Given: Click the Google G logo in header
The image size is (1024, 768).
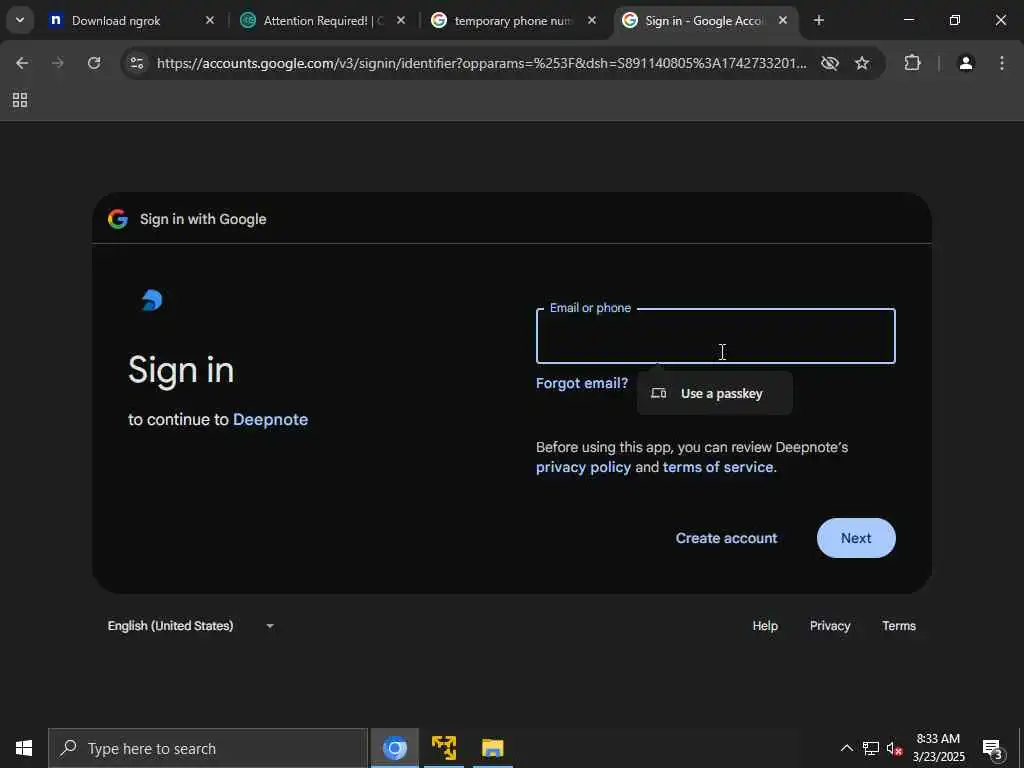Looking at the screenshot, I should pos(118,219).
